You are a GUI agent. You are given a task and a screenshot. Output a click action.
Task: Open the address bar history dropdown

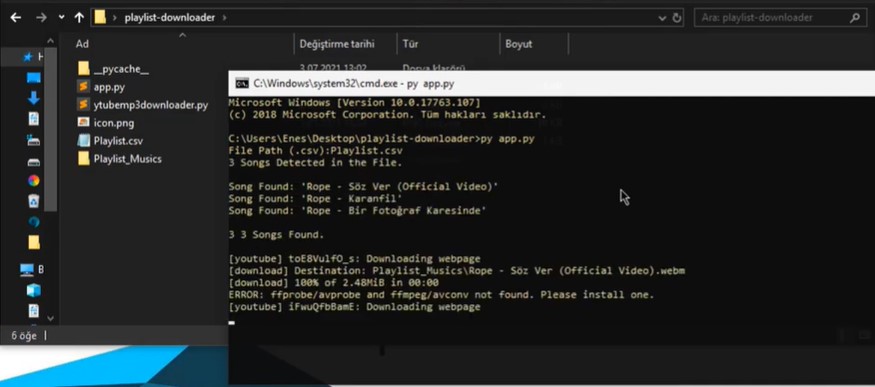pyautogui.click(x=662, y=18)
